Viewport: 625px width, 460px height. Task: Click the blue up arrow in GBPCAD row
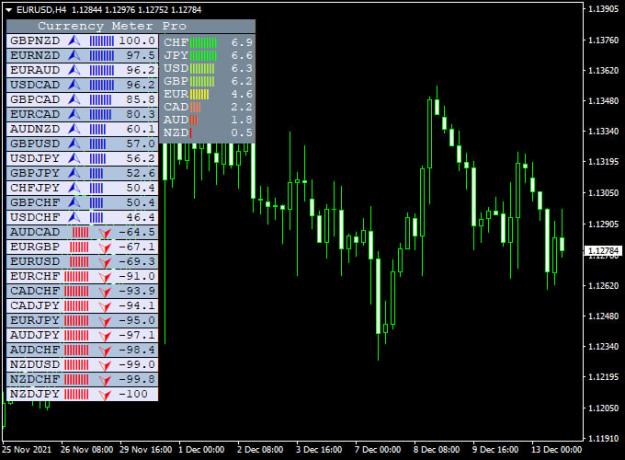(x=74, y=100)
